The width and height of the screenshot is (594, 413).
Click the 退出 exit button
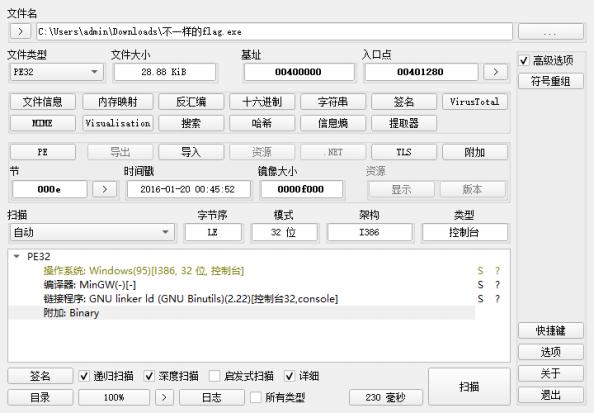550,395
